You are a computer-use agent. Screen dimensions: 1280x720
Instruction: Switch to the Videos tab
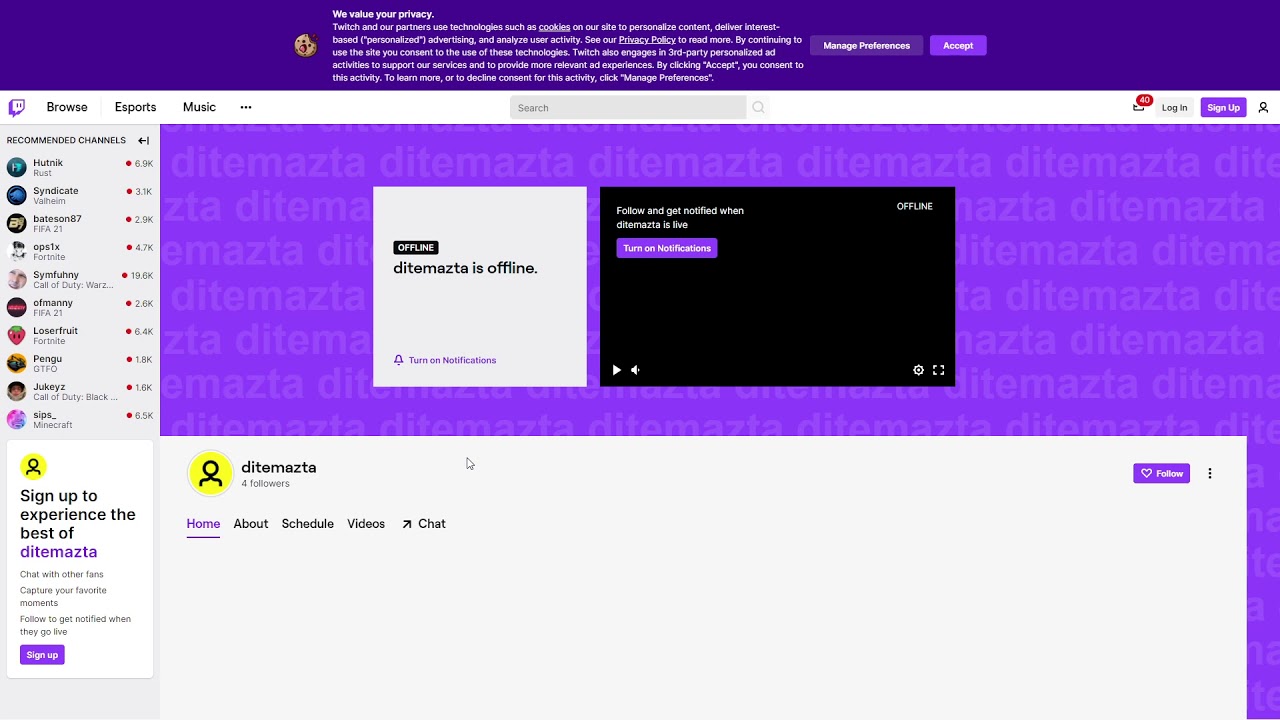pyautogui.click(x=366, y=524)
